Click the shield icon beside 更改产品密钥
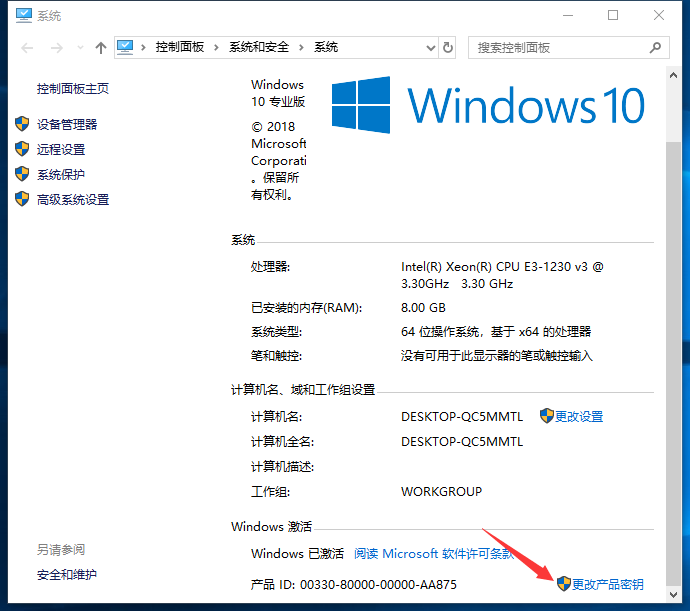Screen dimensions: 690x611 [563, 584]
